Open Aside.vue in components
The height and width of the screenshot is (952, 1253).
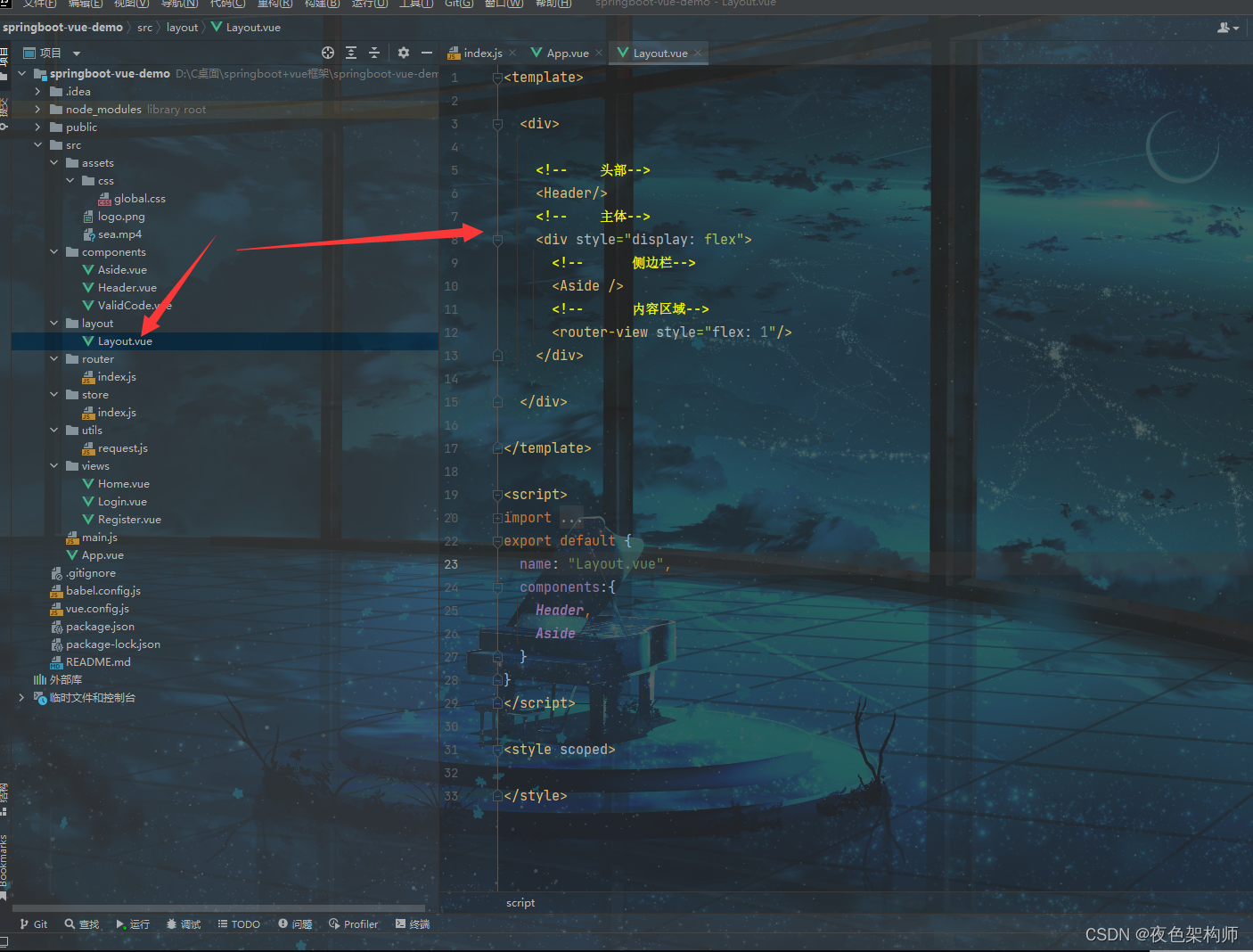(x=114, y=270)
